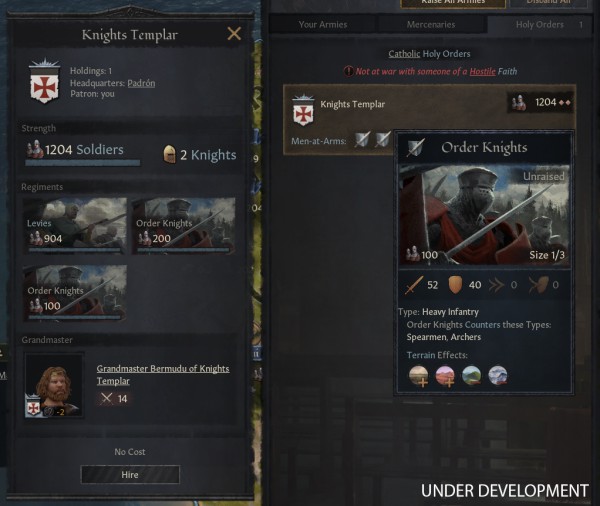Click the Knights Templar coat of arms shield
This screenshot has width=600, height=506.
45,81
